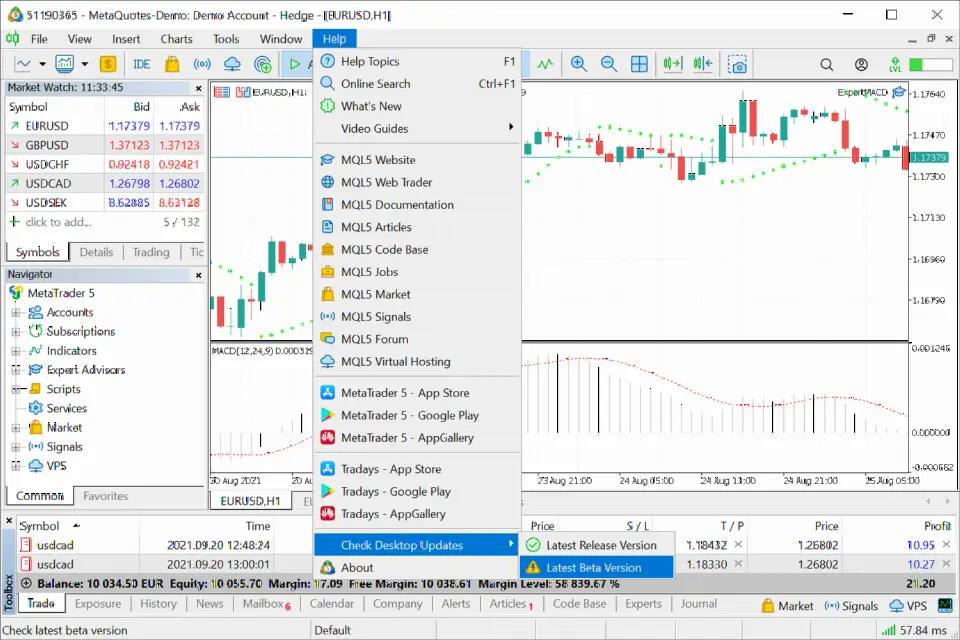The image size is (960, 640).
Task: Open MQL5 Documentation entry
Action: tap(418, 205)
